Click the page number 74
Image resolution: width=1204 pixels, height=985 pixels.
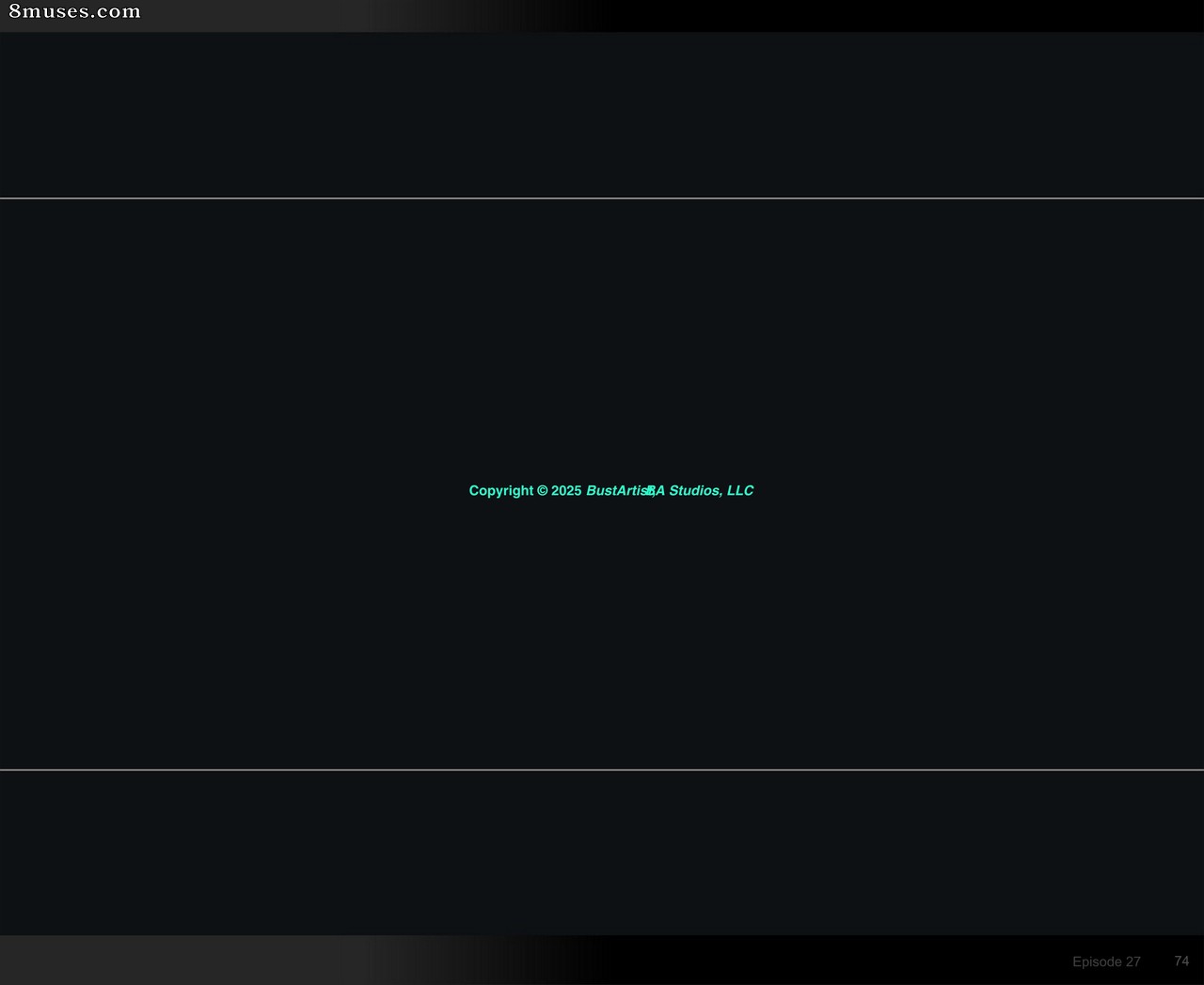pyautogui.click(x=1181, y=961)
